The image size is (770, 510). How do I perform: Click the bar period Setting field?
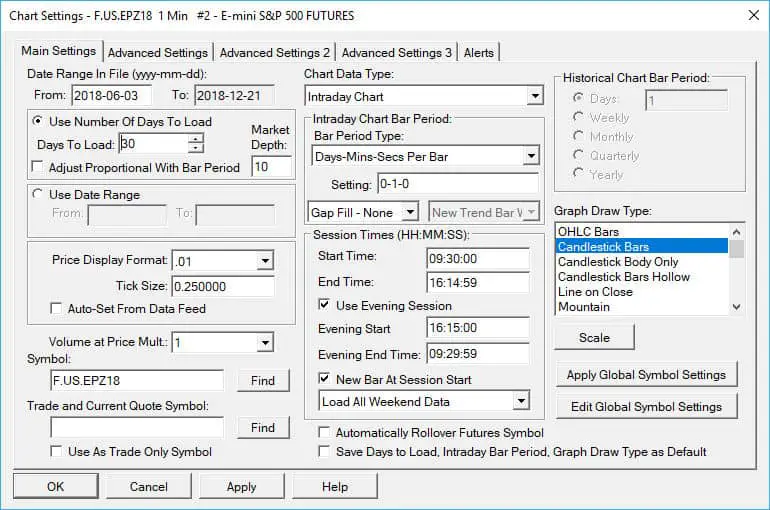point(458,184)
